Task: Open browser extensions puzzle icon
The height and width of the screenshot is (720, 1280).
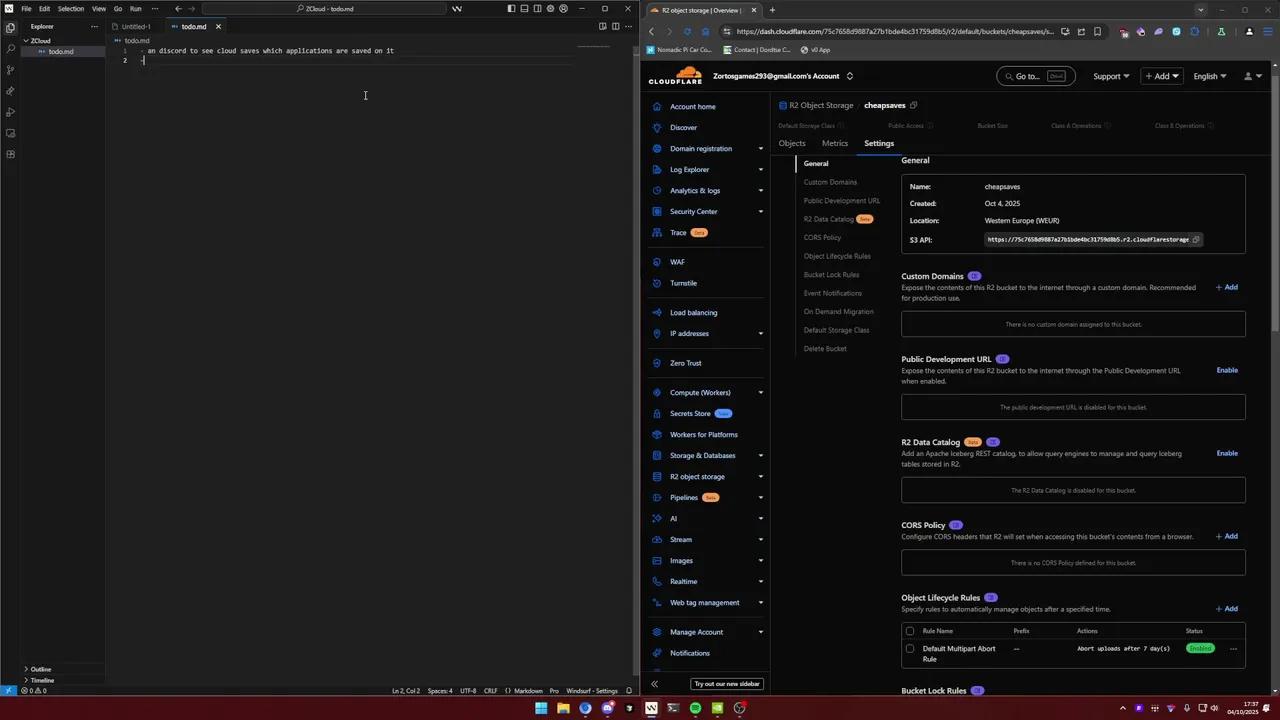Action: 1194,31
